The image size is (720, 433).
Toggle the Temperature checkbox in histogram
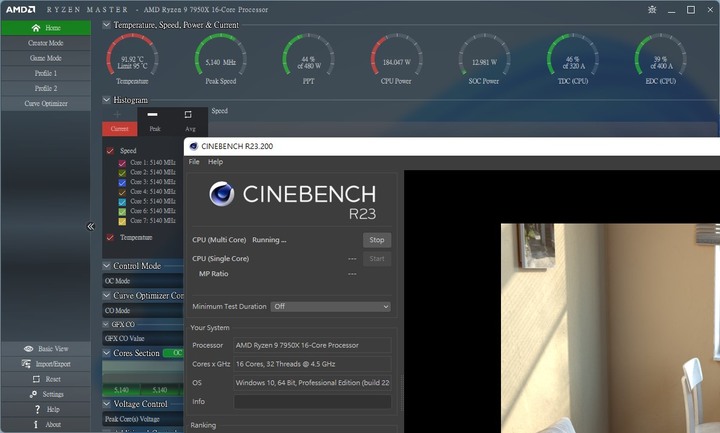(110, 237)
